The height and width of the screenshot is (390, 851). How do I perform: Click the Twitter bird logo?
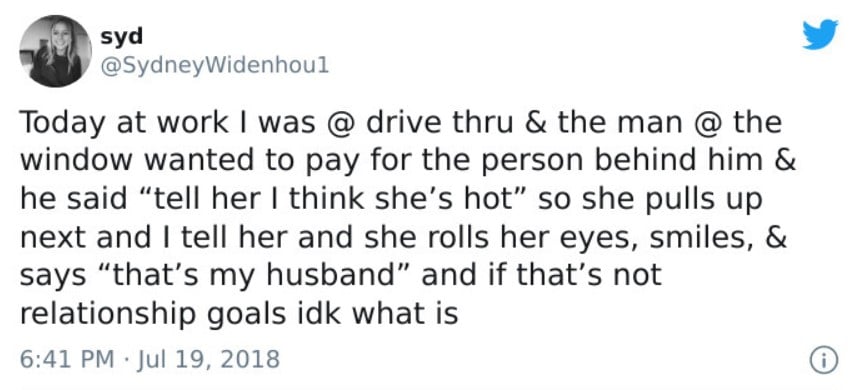[820, 35]
